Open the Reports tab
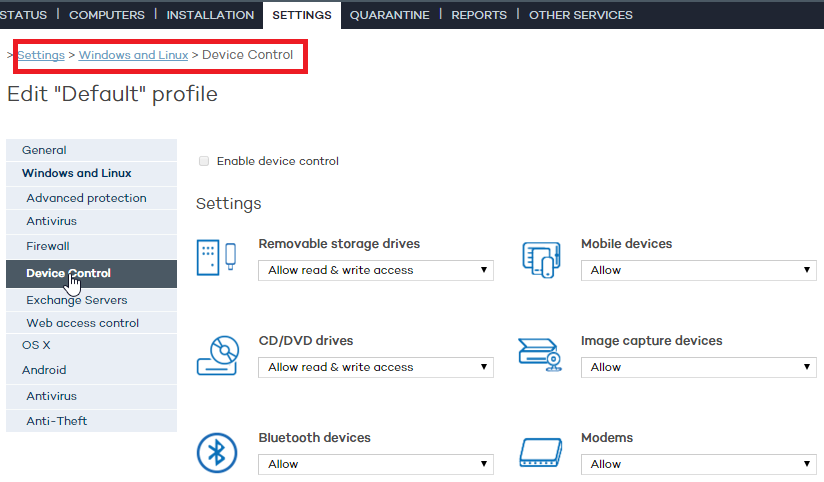The image size is (824, 482). (x=479, y=15)
